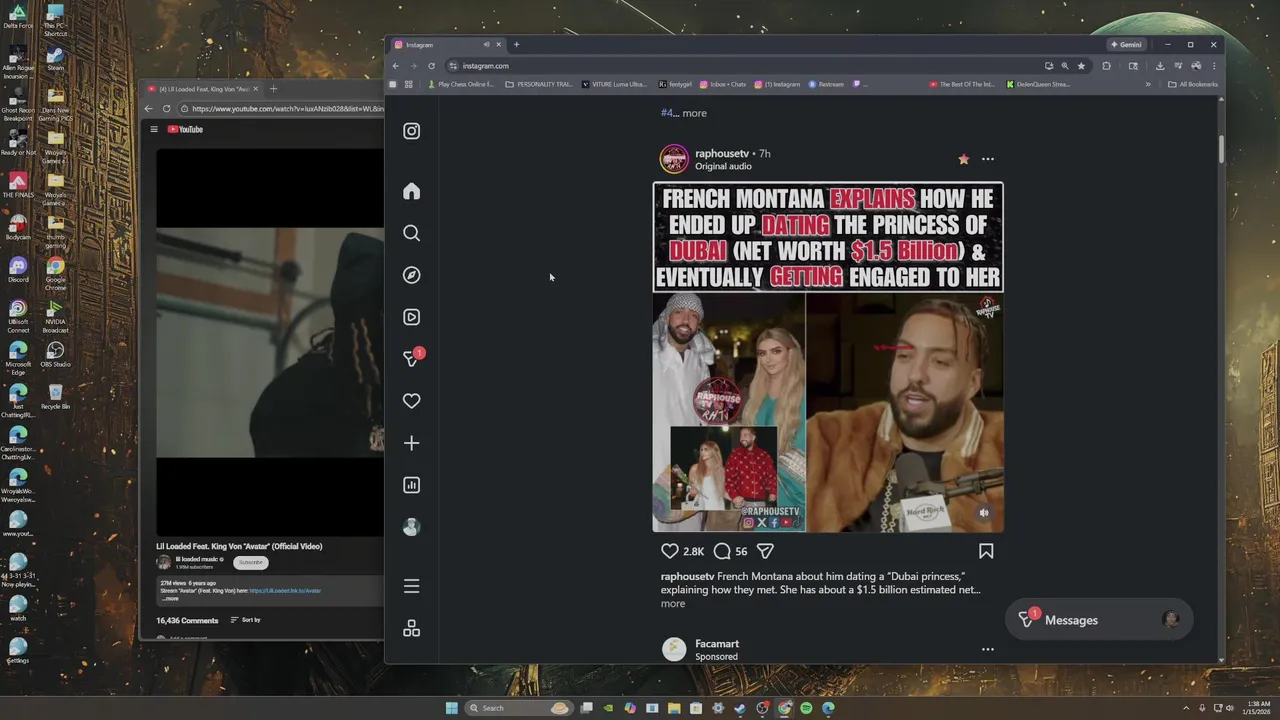Open more options for raphousetv post

988,159
